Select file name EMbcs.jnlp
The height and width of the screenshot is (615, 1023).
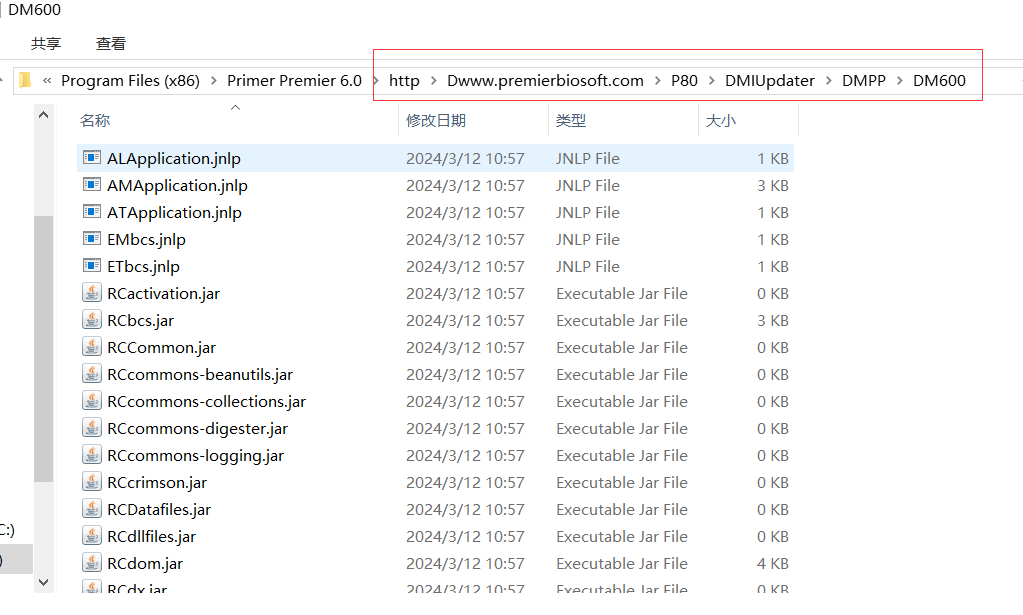146,239
